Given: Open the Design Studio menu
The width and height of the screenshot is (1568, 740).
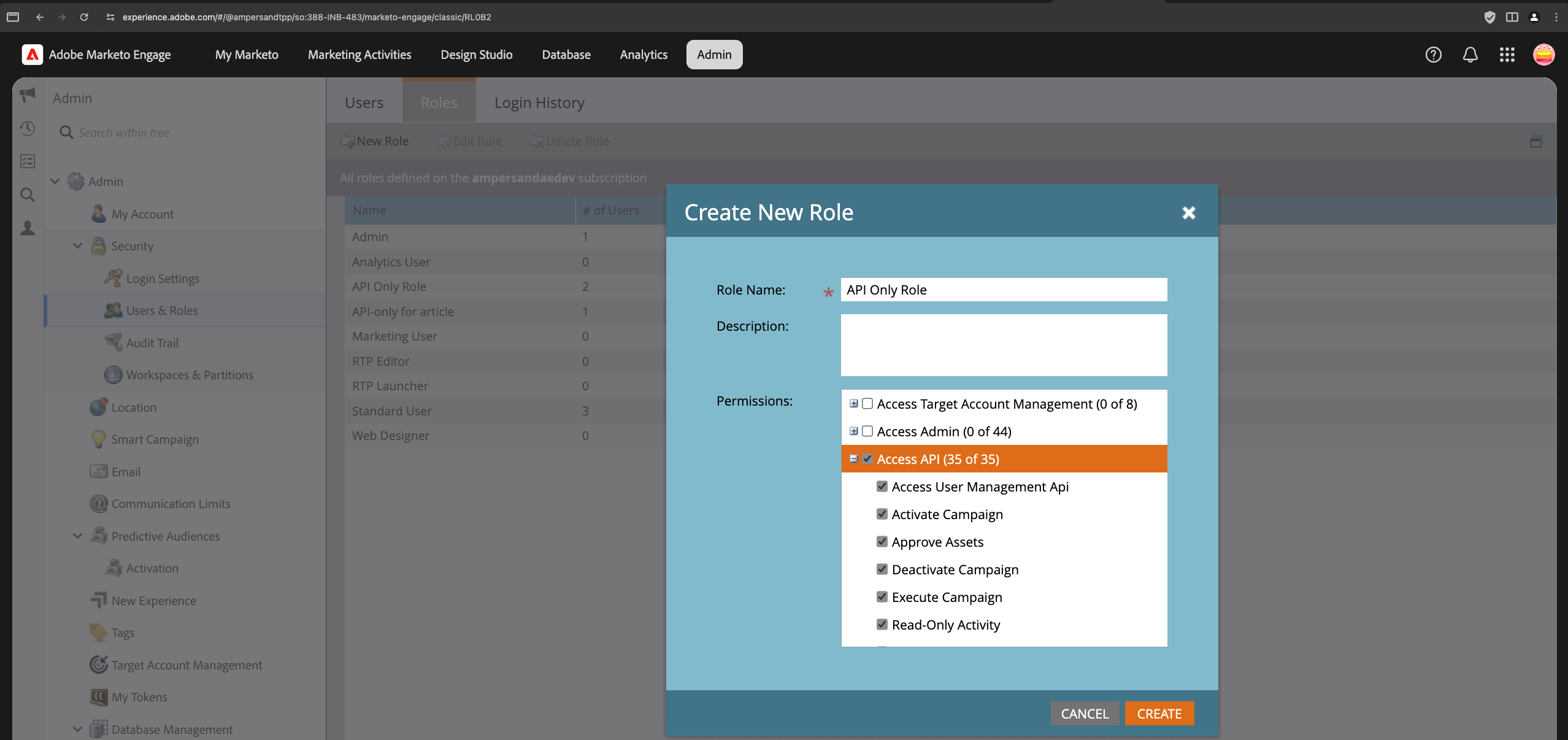Looking at the screenshot, I should click(476, 55).
